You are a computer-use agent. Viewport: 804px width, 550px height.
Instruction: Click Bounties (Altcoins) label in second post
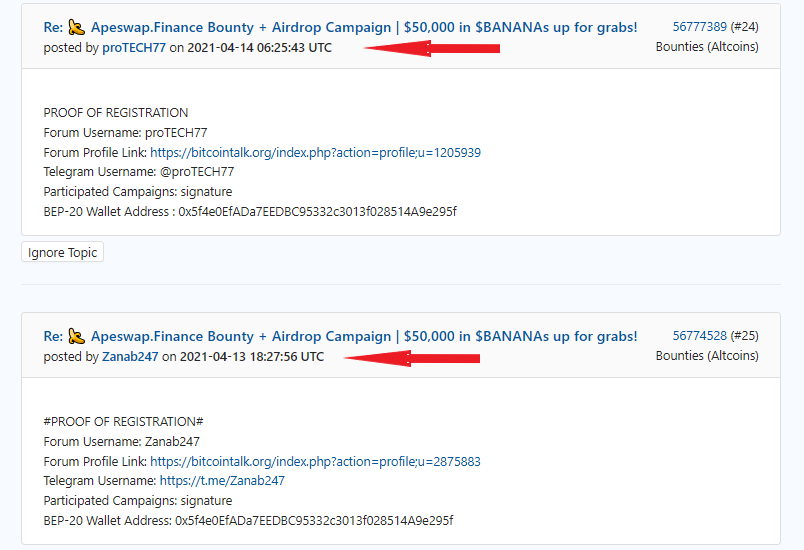click(x=707, y=356)
